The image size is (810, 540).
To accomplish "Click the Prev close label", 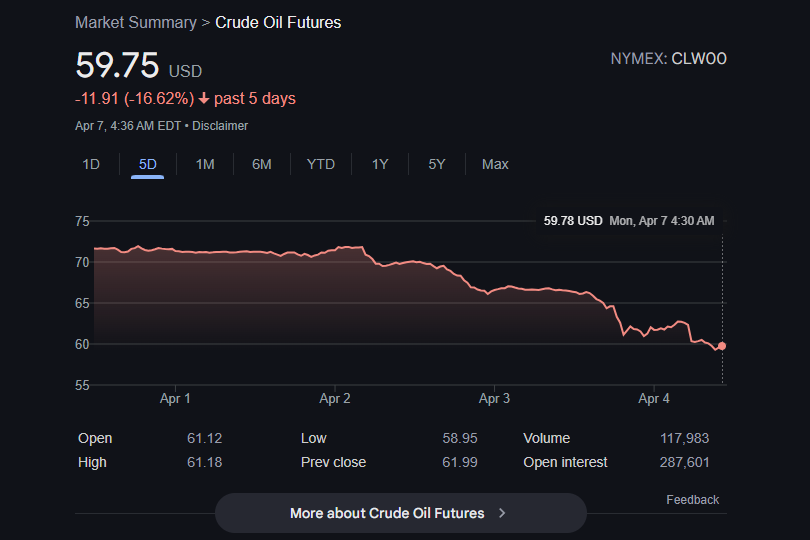I will point(333,462).
